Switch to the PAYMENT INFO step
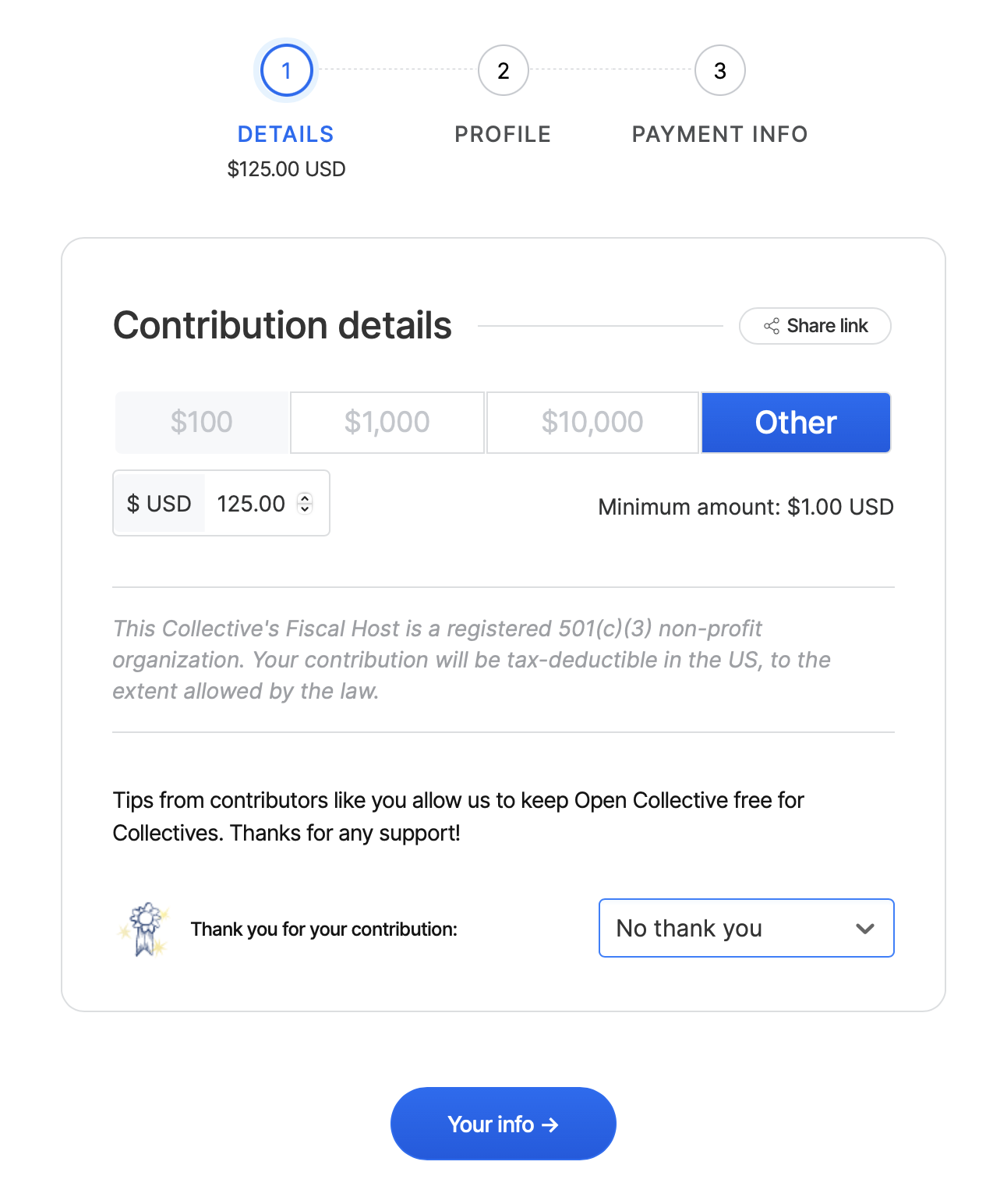Screen dimensions: 993x1204 tap(719, 134)
